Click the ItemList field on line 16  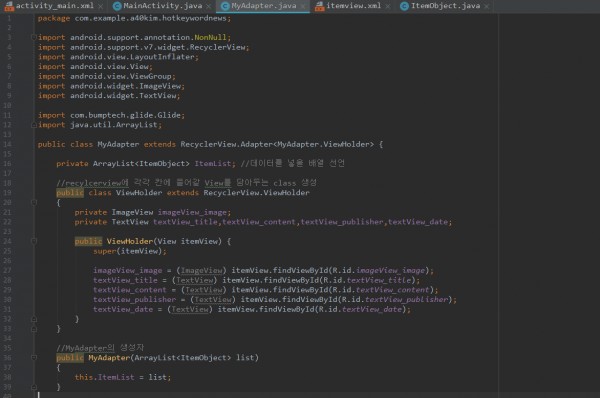pos(212,163)
